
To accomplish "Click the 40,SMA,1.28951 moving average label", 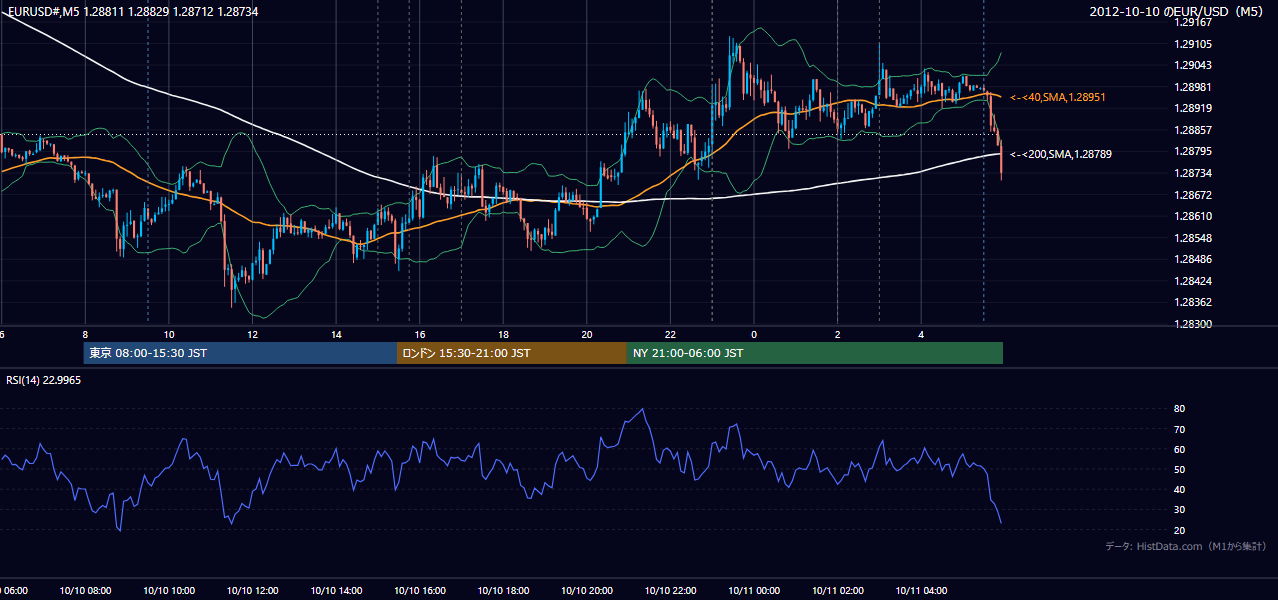I will click(1057, 97).
